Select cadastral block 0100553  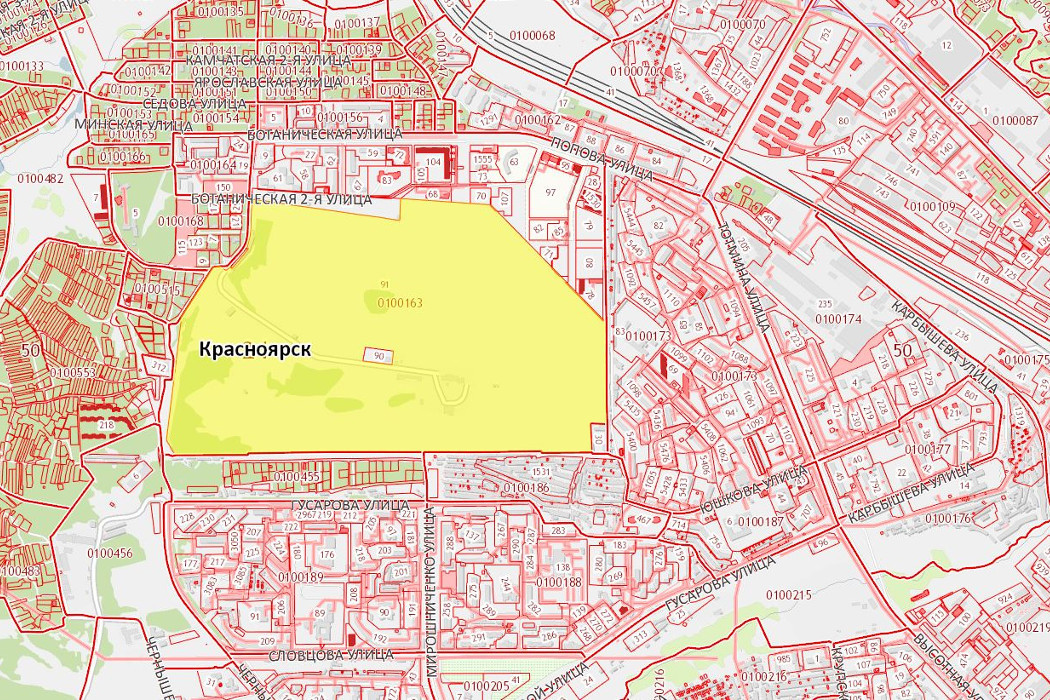pyautogui.click(x=72, y=372)
